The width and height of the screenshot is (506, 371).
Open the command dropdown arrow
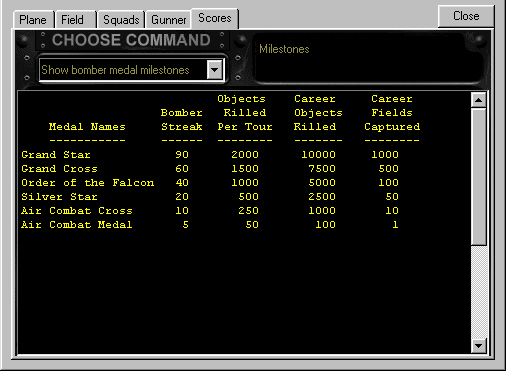pos(214,70)
